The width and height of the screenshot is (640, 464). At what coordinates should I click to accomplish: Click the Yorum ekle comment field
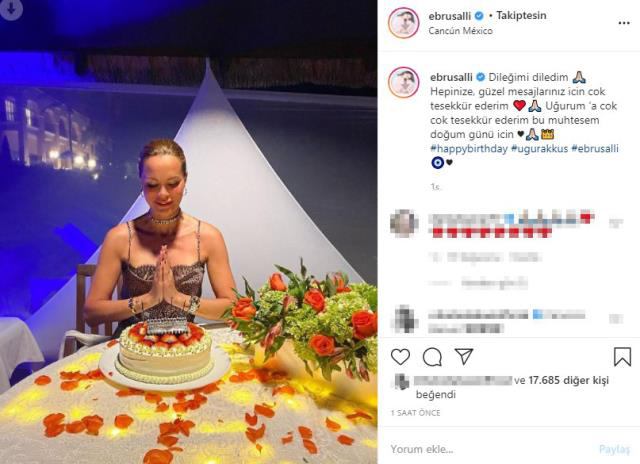tap(490, 449)
